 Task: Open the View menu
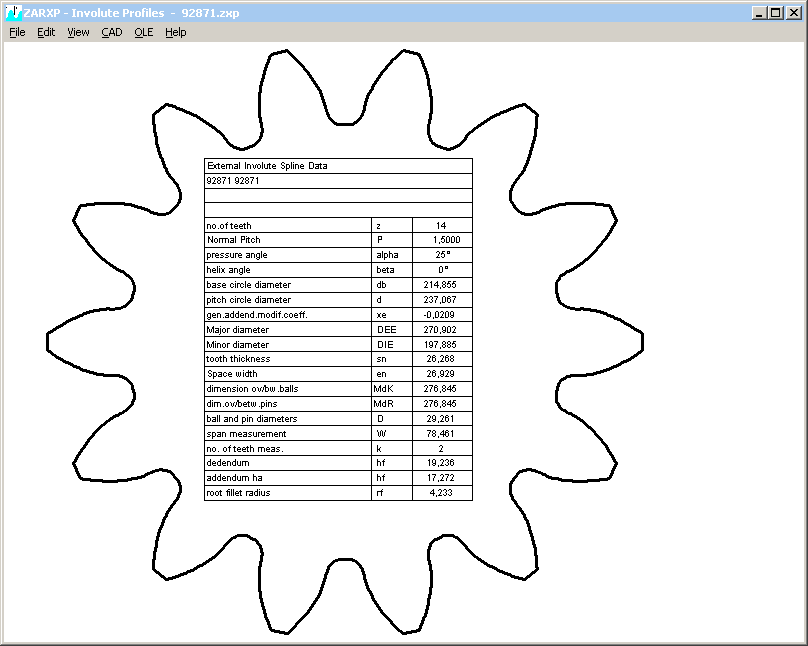pyautogui.click(x=78, y=32)
